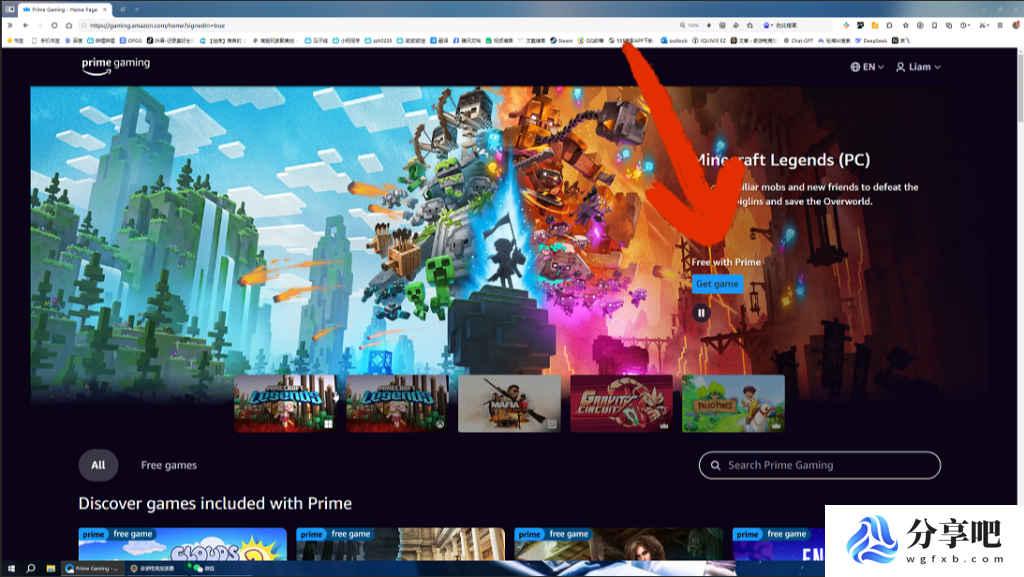
Task: Focus the Search Prime Gaming field
Action: [820, 465]
